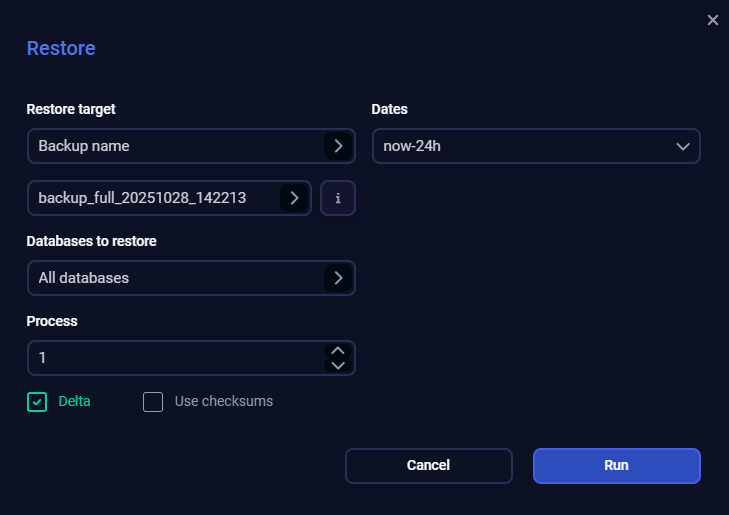Increment the Process count with up arrow
This screenshot has height=515, width=729.
pyautogui.click(x=338, y=351)
